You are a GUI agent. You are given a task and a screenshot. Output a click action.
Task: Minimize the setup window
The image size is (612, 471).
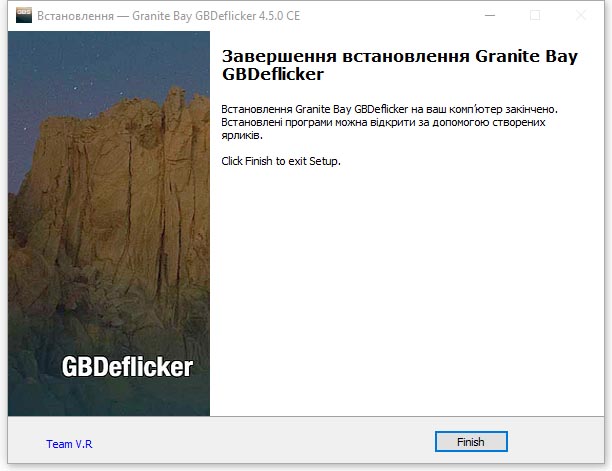point(490,16)
